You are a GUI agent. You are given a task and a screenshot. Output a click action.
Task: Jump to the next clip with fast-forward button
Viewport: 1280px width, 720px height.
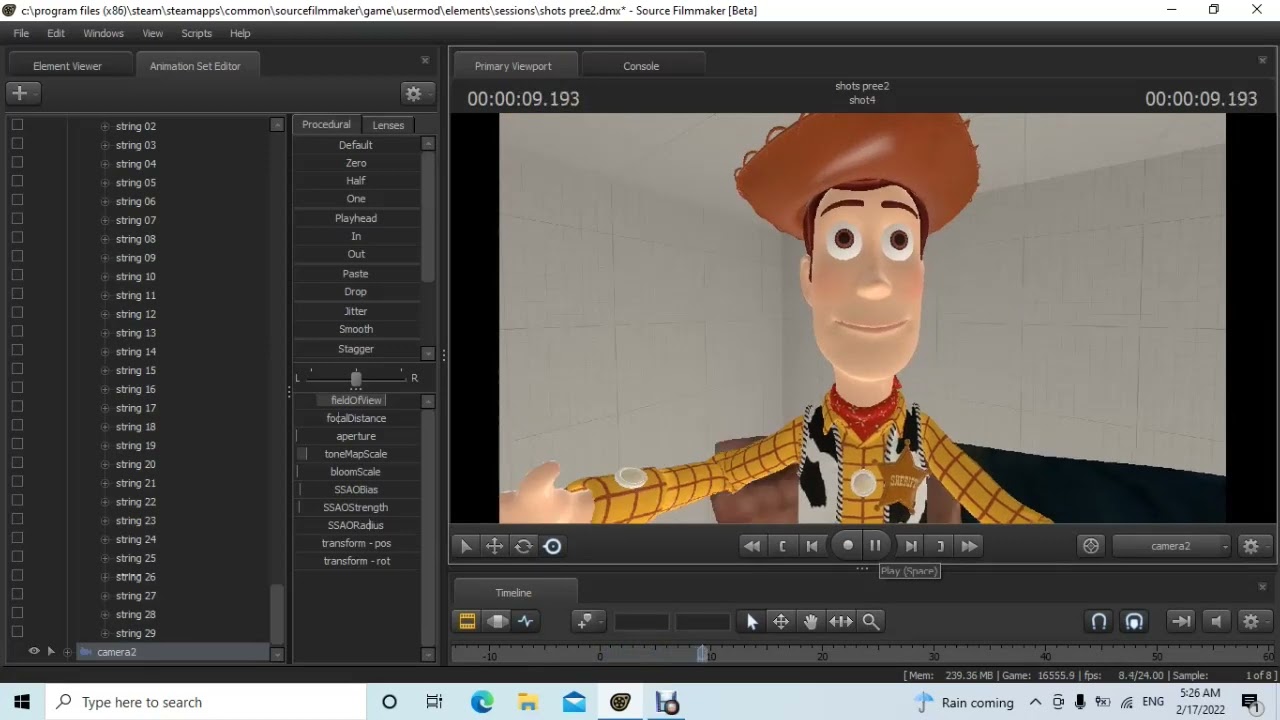click(x=969, y=546)
